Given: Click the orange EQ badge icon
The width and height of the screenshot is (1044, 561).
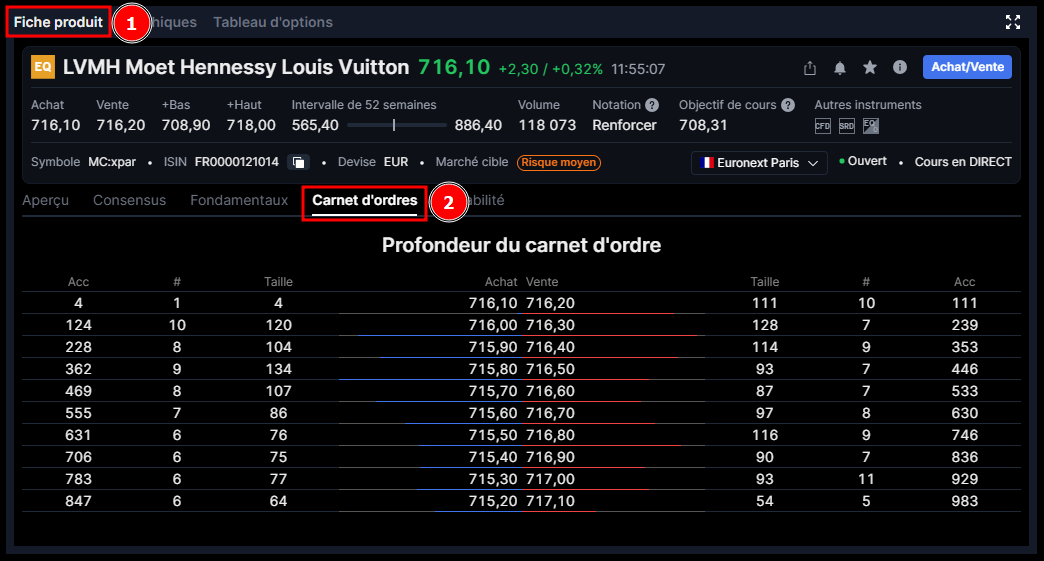Looking at the screenshot, I should [x=43, y=67].
